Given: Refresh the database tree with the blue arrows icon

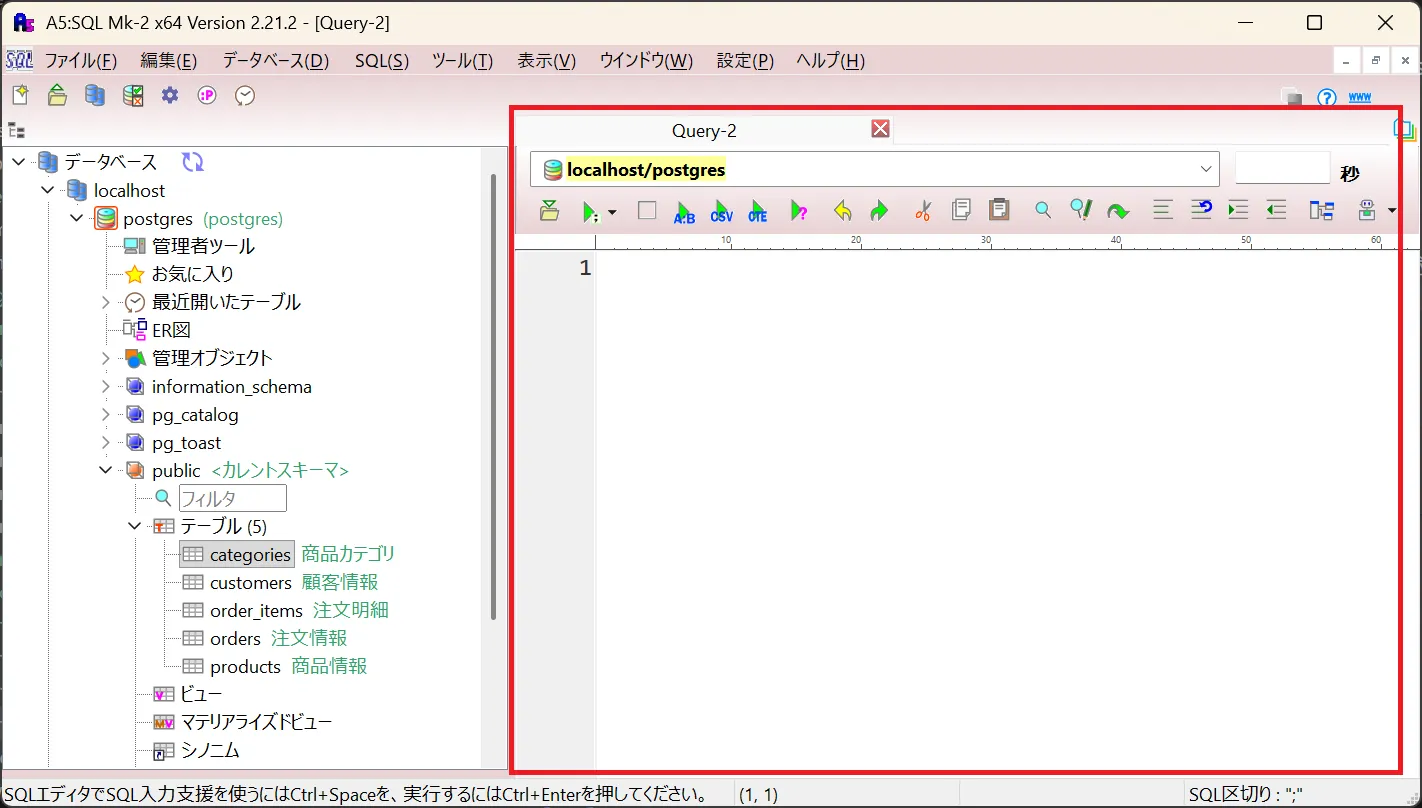Looking at the screenshot, I should click(193, 162).
